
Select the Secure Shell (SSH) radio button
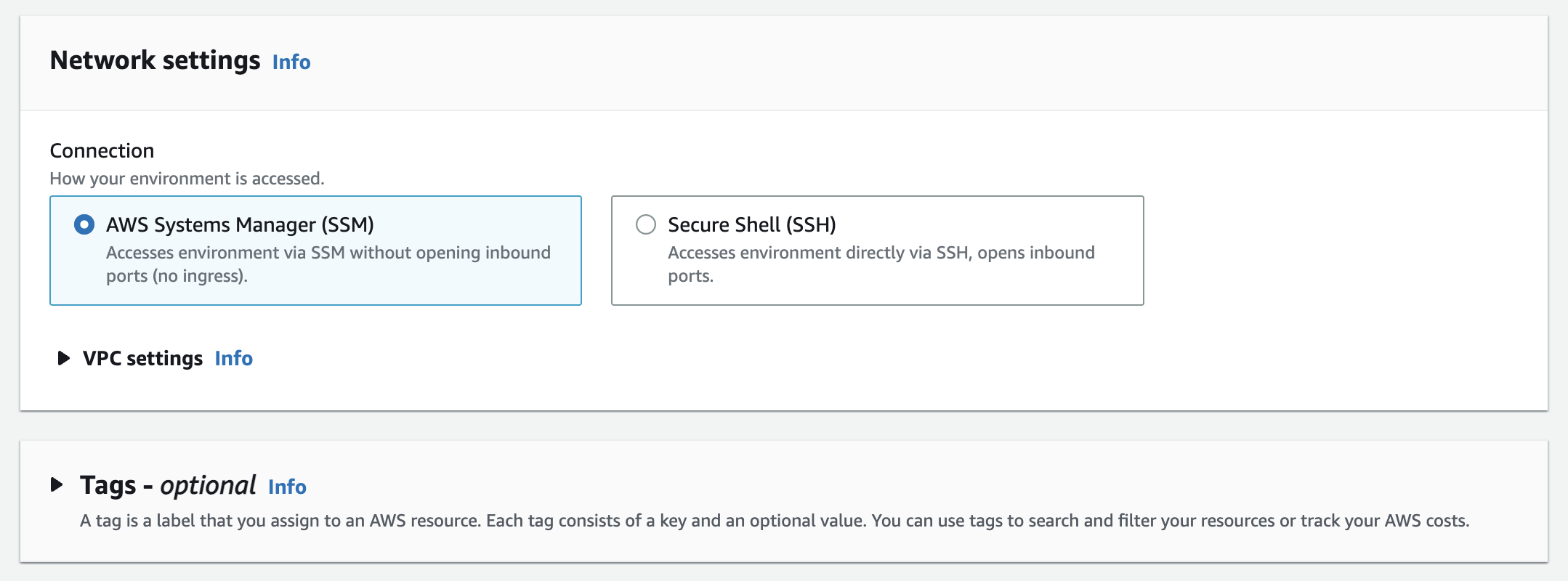(646, 224)
